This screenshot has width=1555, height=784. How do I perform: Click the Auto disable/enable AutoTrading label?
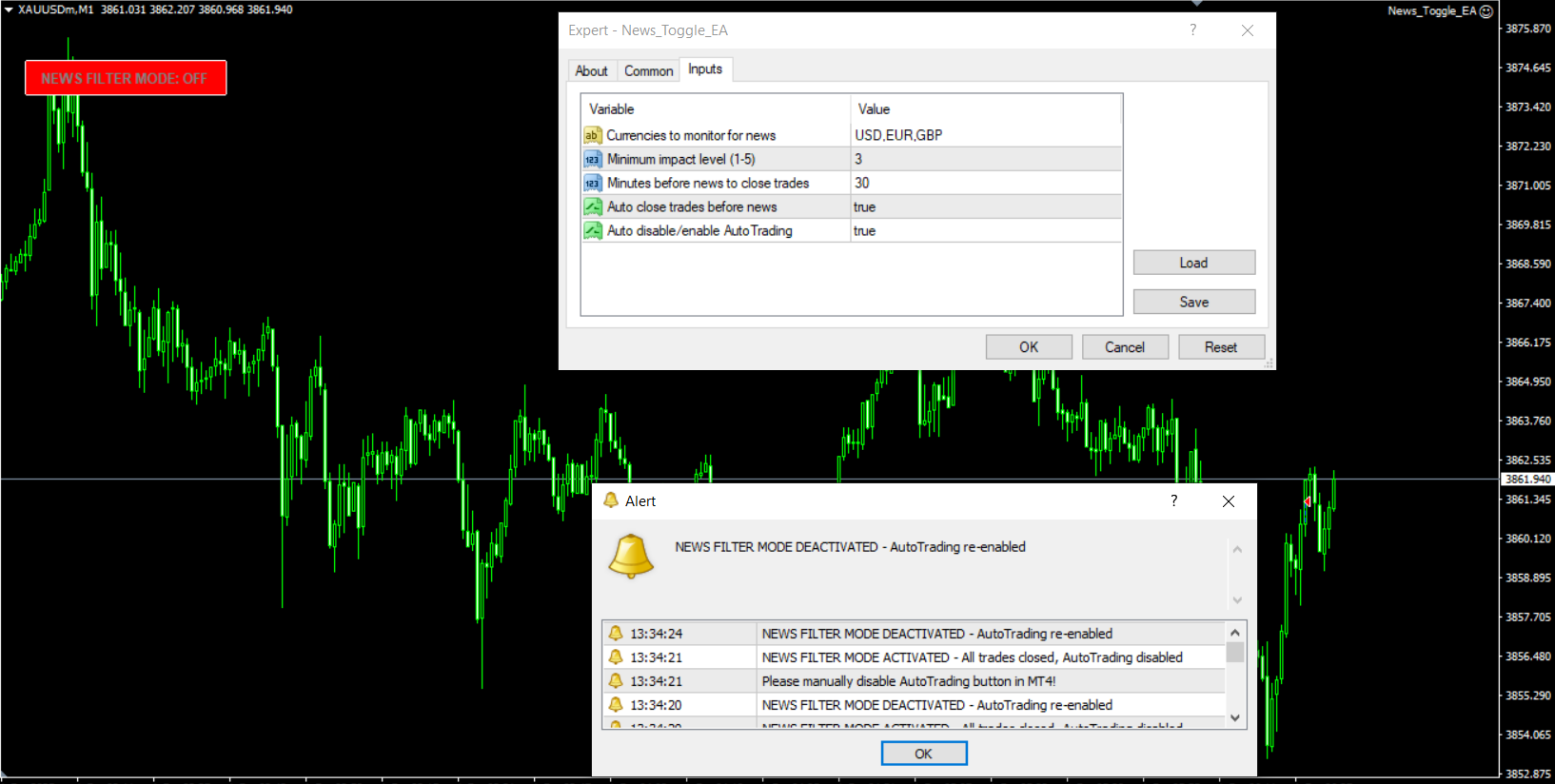699,230
